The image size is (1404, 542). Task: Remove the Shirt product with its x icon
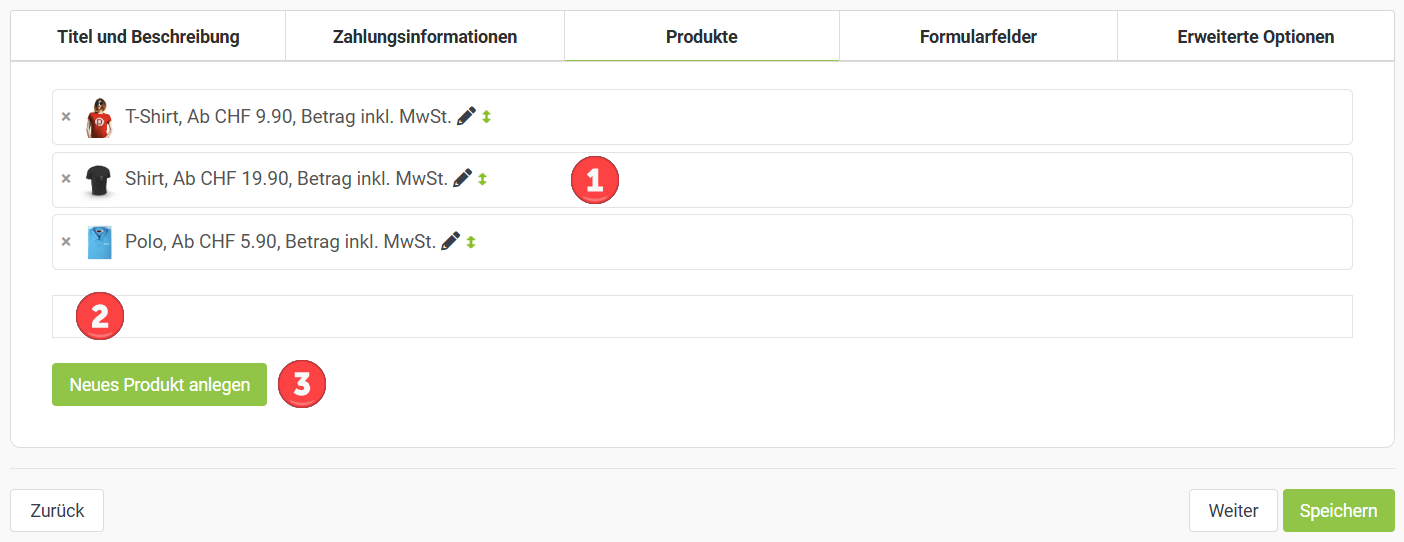(x=66, y=179)
